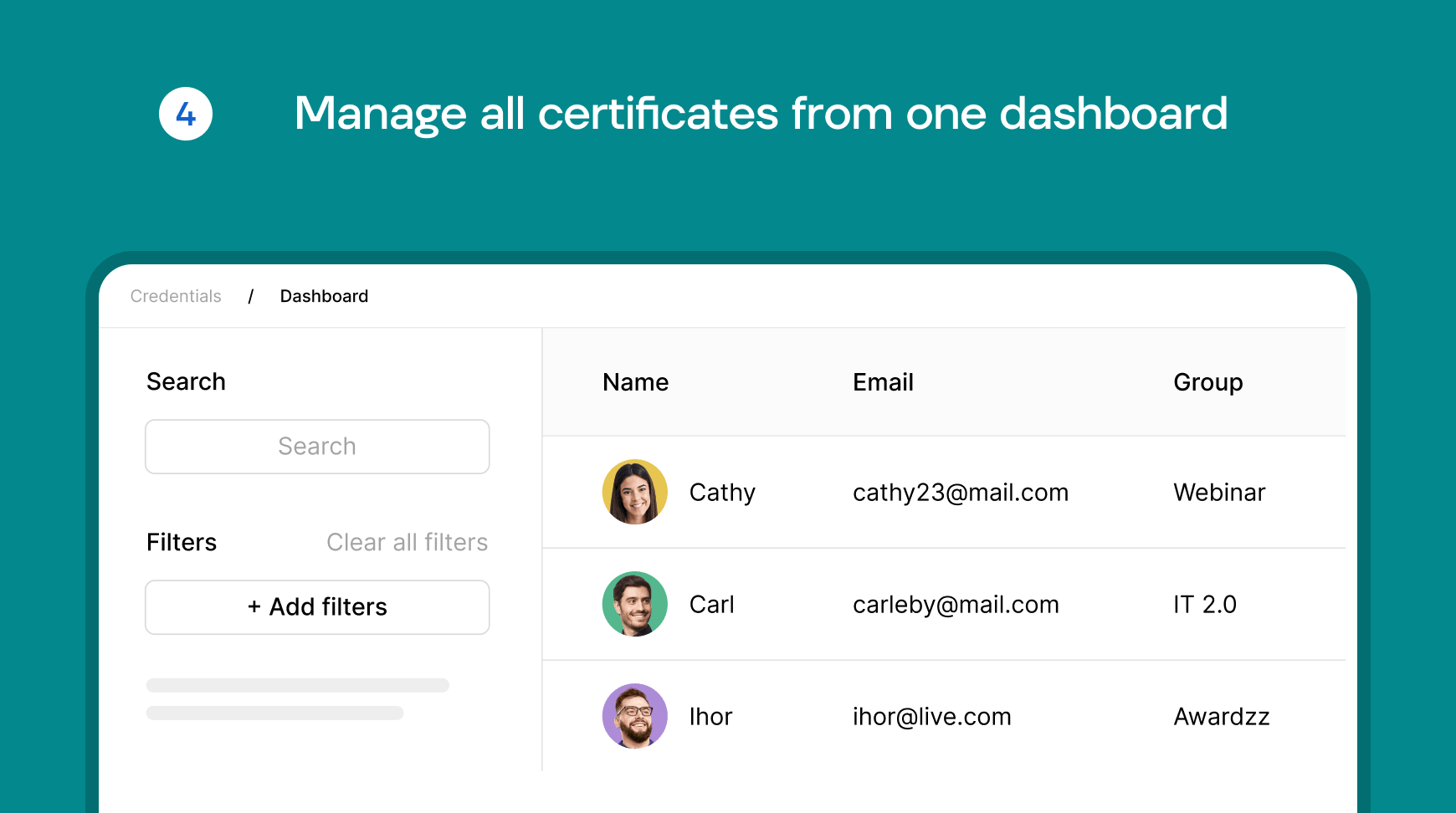This screenshot has height=813, width=1456.
Task: Select carleby@mail.com email address
Action: (956, 605)
